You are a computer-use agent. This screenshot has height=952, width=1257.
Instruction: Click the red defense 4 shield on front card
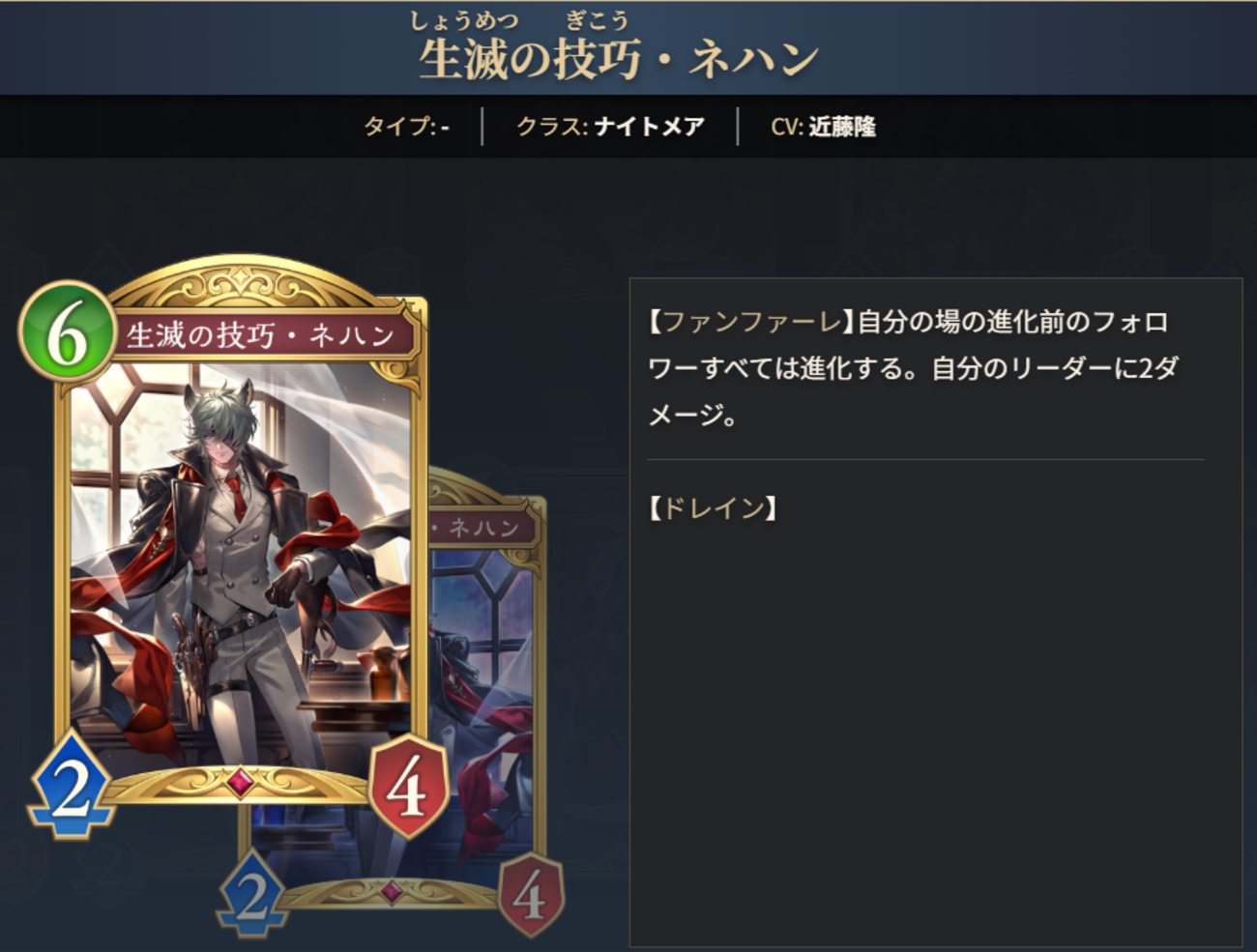coord(408,786)
